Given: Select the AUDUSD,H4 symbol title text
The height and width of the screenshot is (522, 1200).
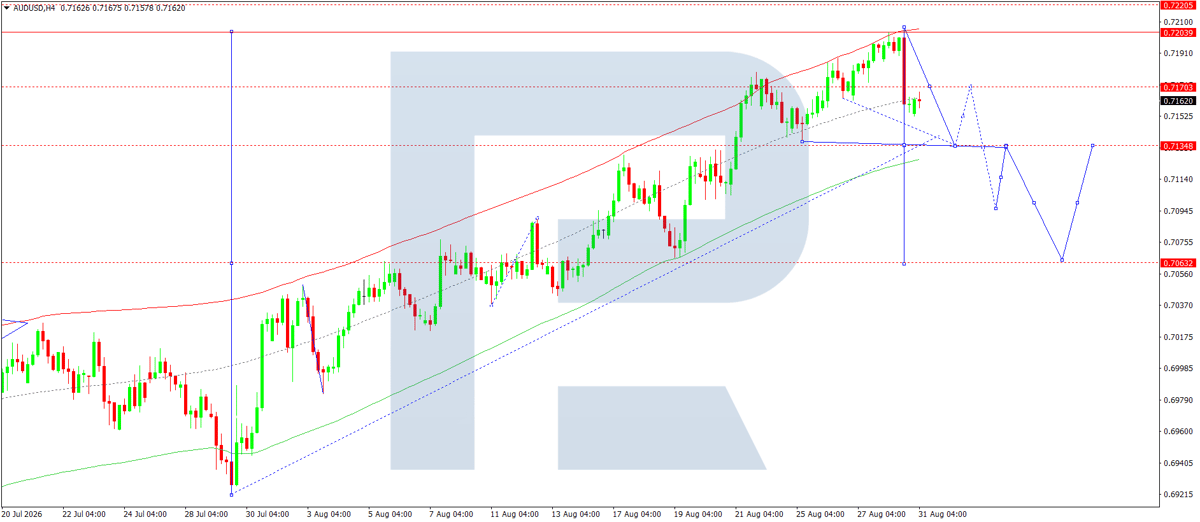Looking at the screenshot, I should tap(34, 7).
